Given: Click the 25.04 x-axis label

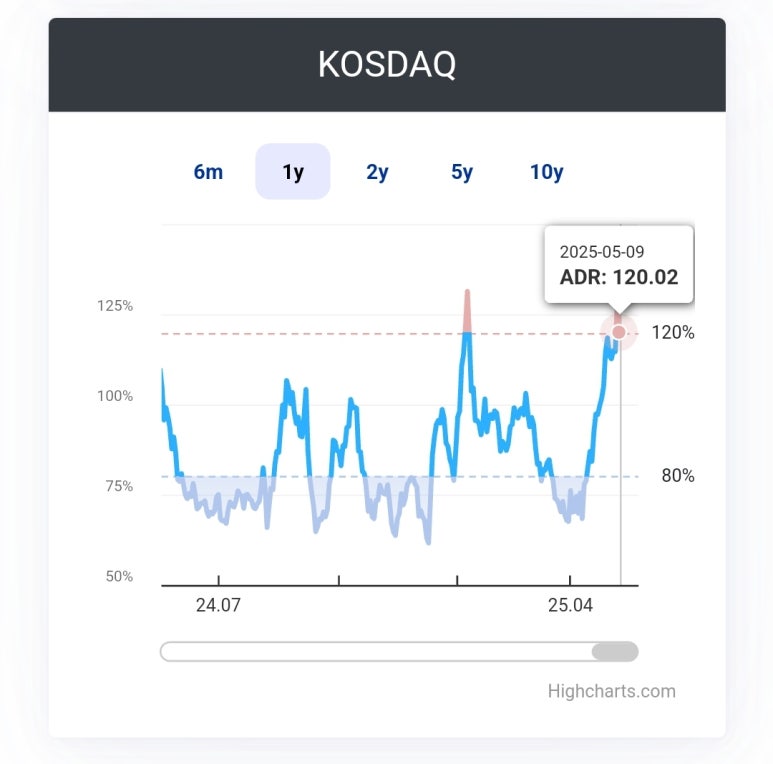Looking at the screenshot, I should pos(569,605).
